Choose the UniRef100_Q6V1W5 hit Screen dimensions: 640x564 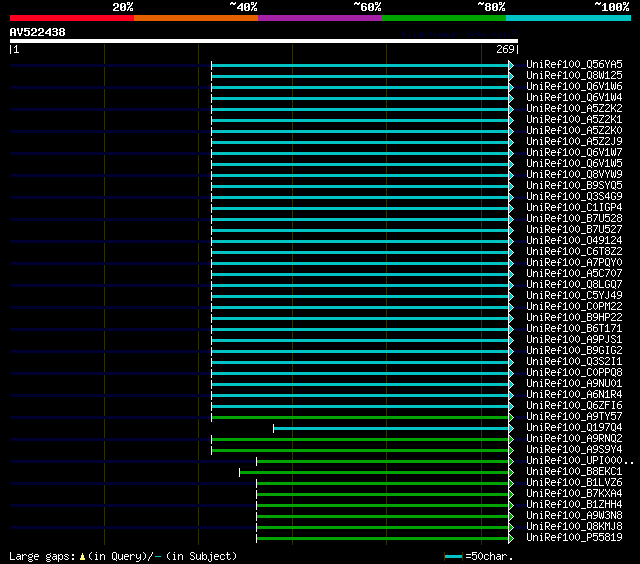click(x=574, y=164)
